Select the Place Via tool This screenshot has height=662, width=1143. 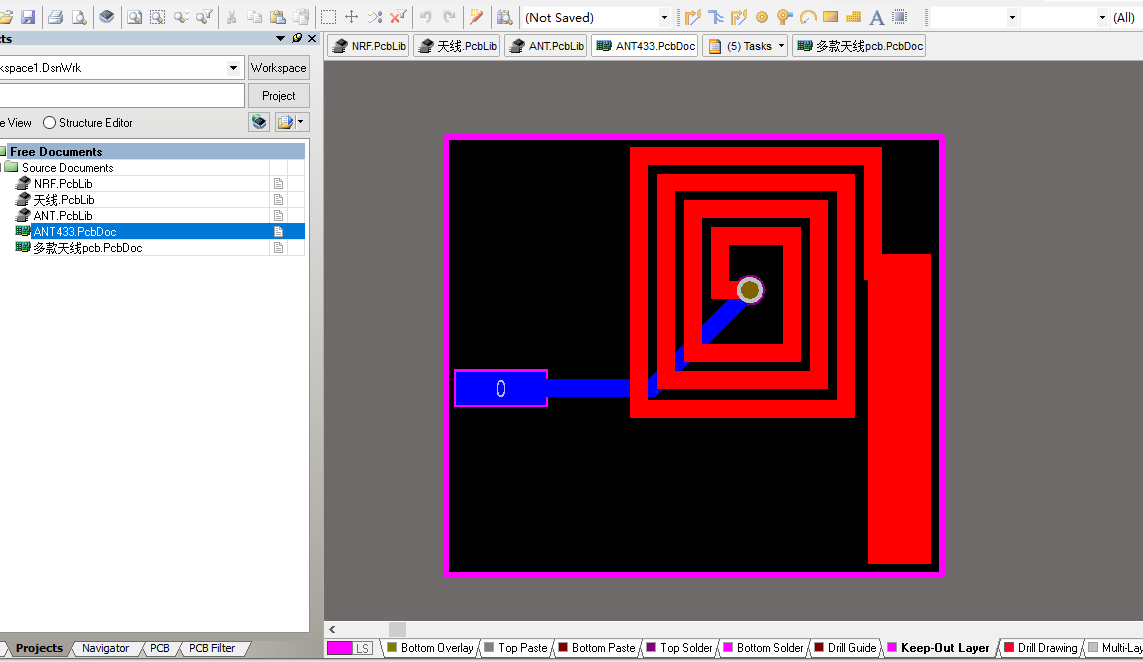coord(784,17)
